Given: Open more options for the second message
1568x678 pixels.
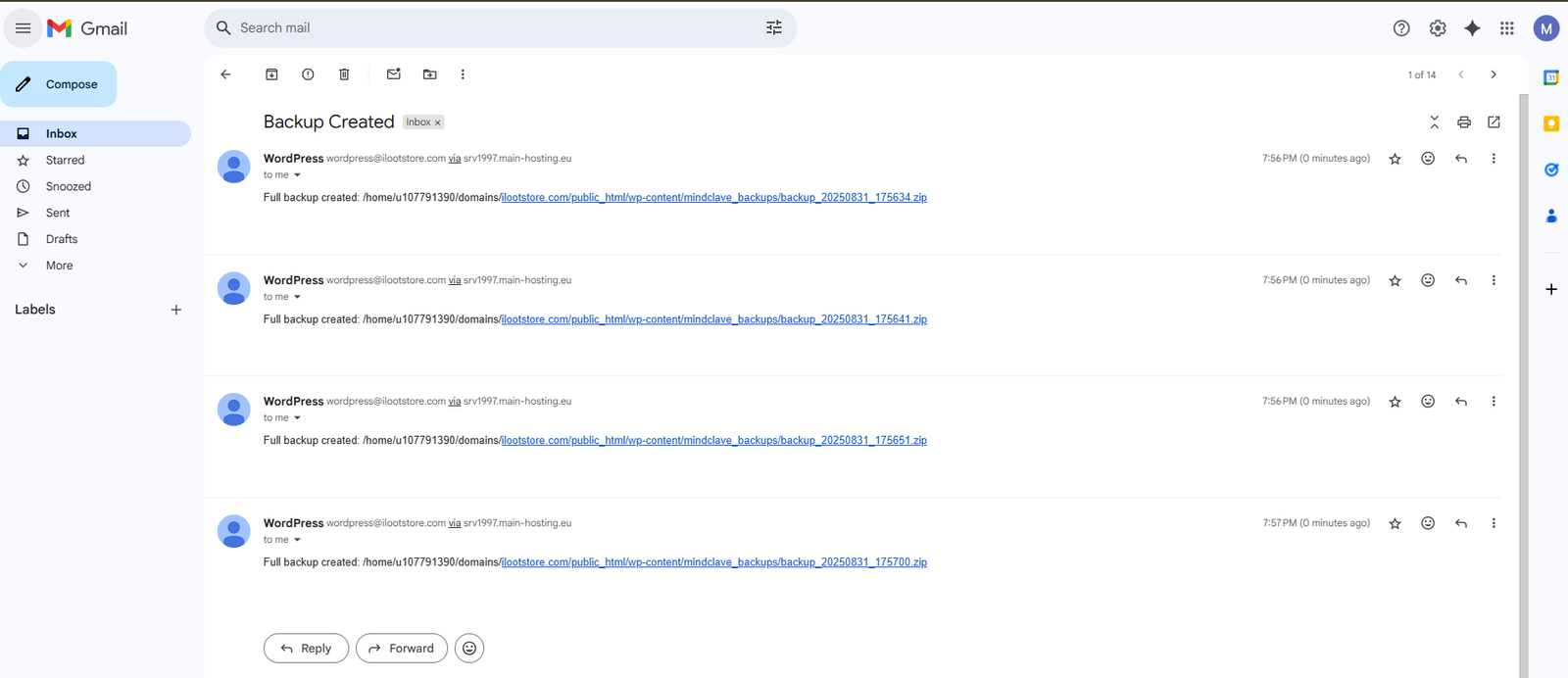Looking at the screenshot, I should point(1494,280).
